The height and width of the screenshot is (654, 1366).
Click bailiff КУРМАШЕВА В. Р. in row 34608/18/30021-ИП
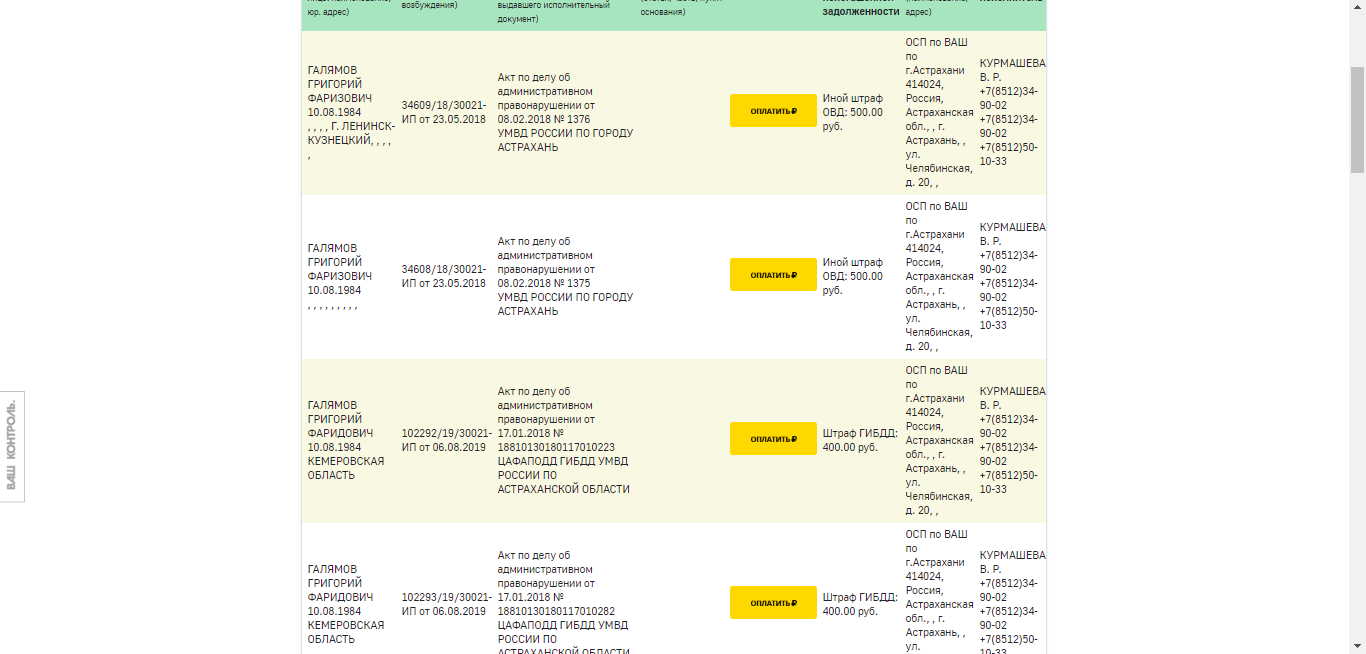tap(1012, 233)
